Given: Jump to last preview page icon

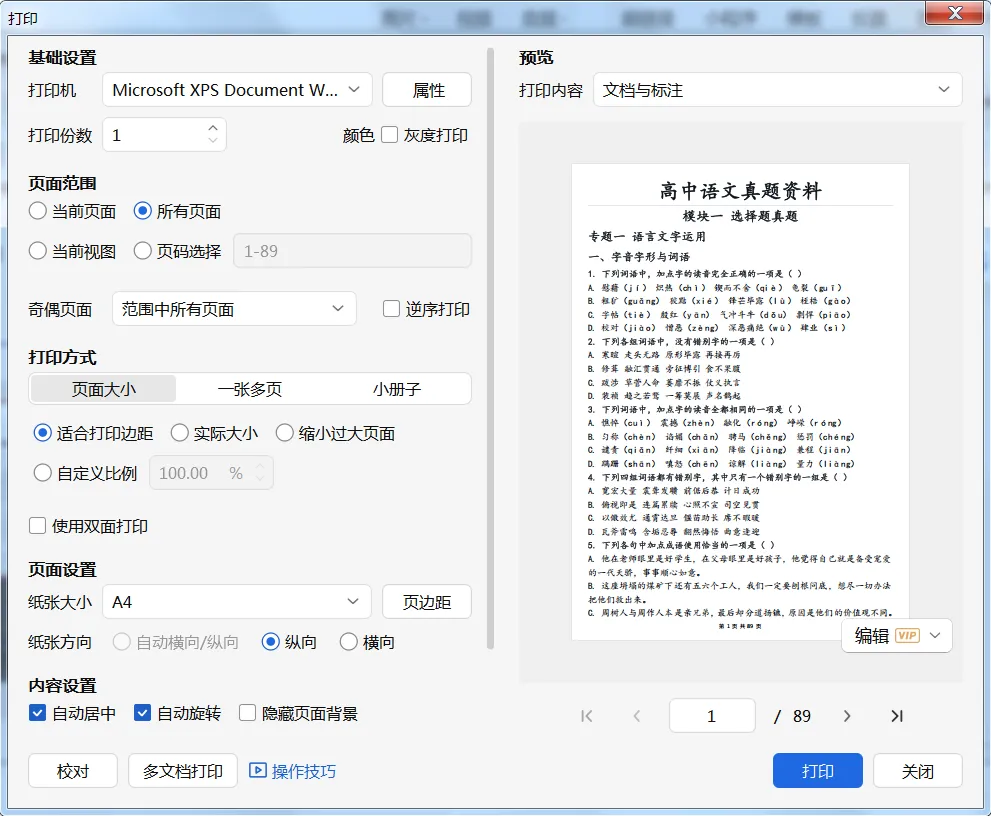Looking at the screenshot, I should [x=897, y=716].
